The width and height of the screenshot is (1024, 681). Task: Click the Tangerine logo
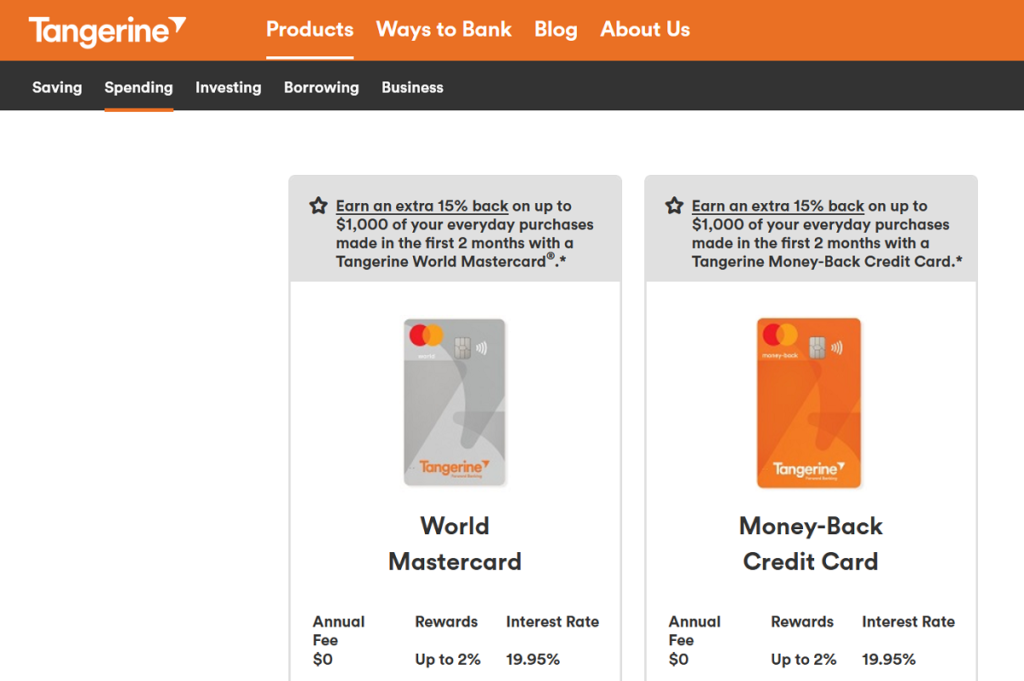tap(103, 29)
